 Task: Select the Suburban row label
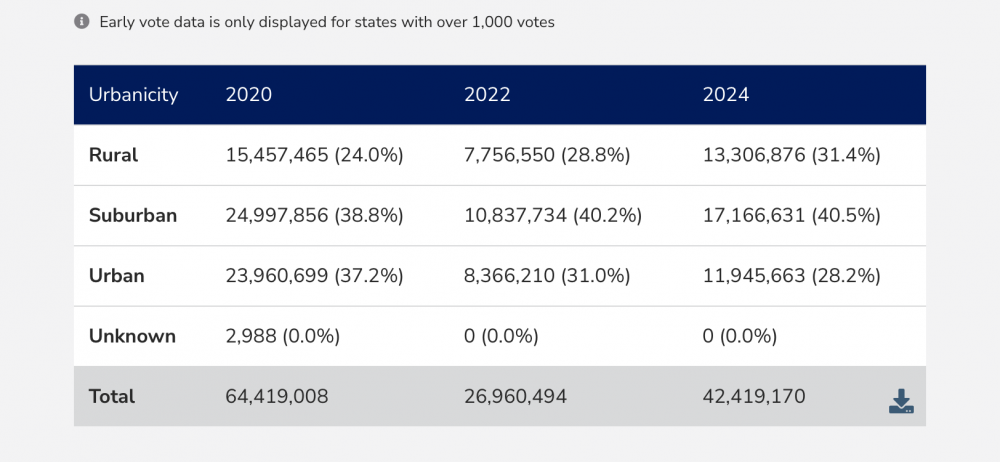click(132, 215)
